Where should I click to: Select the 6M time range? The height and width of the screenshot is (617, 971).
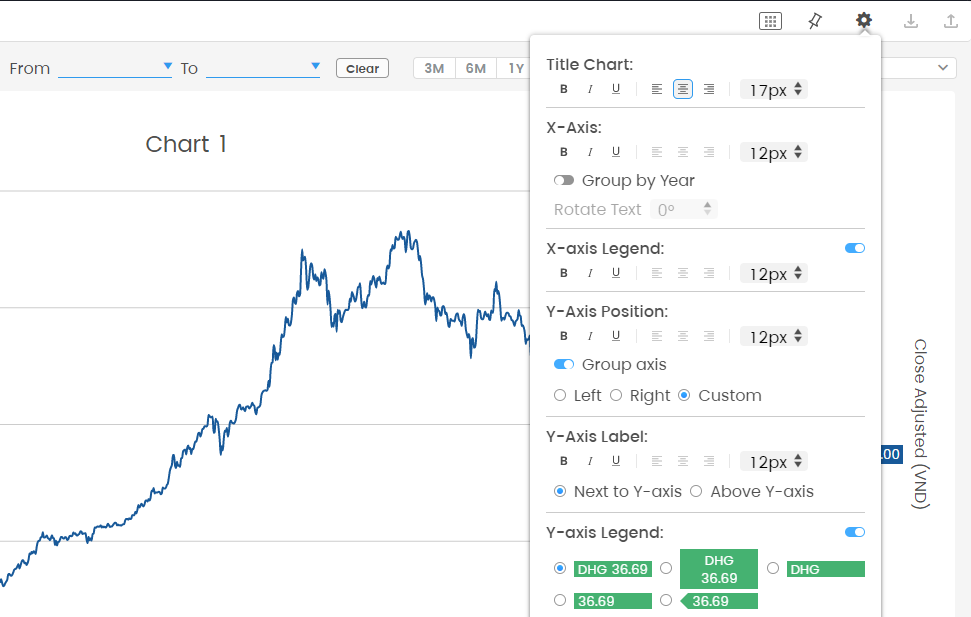476,68
